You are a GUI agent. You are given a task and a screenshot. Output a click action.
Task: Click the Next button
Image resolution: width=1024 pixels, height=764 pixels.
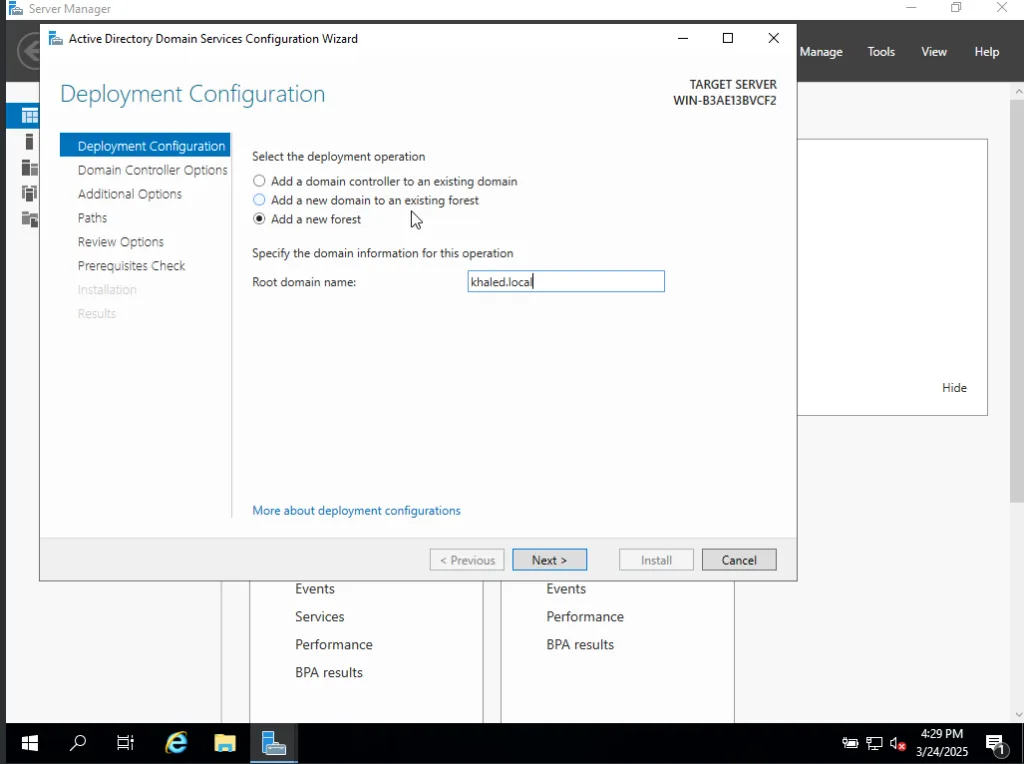point(549,560)
